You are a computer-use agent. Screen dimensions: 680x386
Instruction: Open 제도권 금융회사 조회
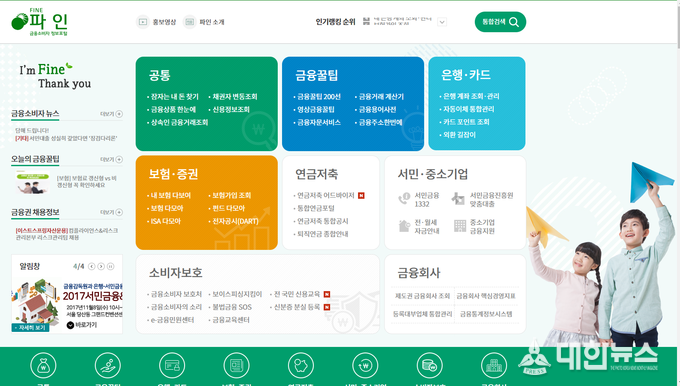point(422,296)
